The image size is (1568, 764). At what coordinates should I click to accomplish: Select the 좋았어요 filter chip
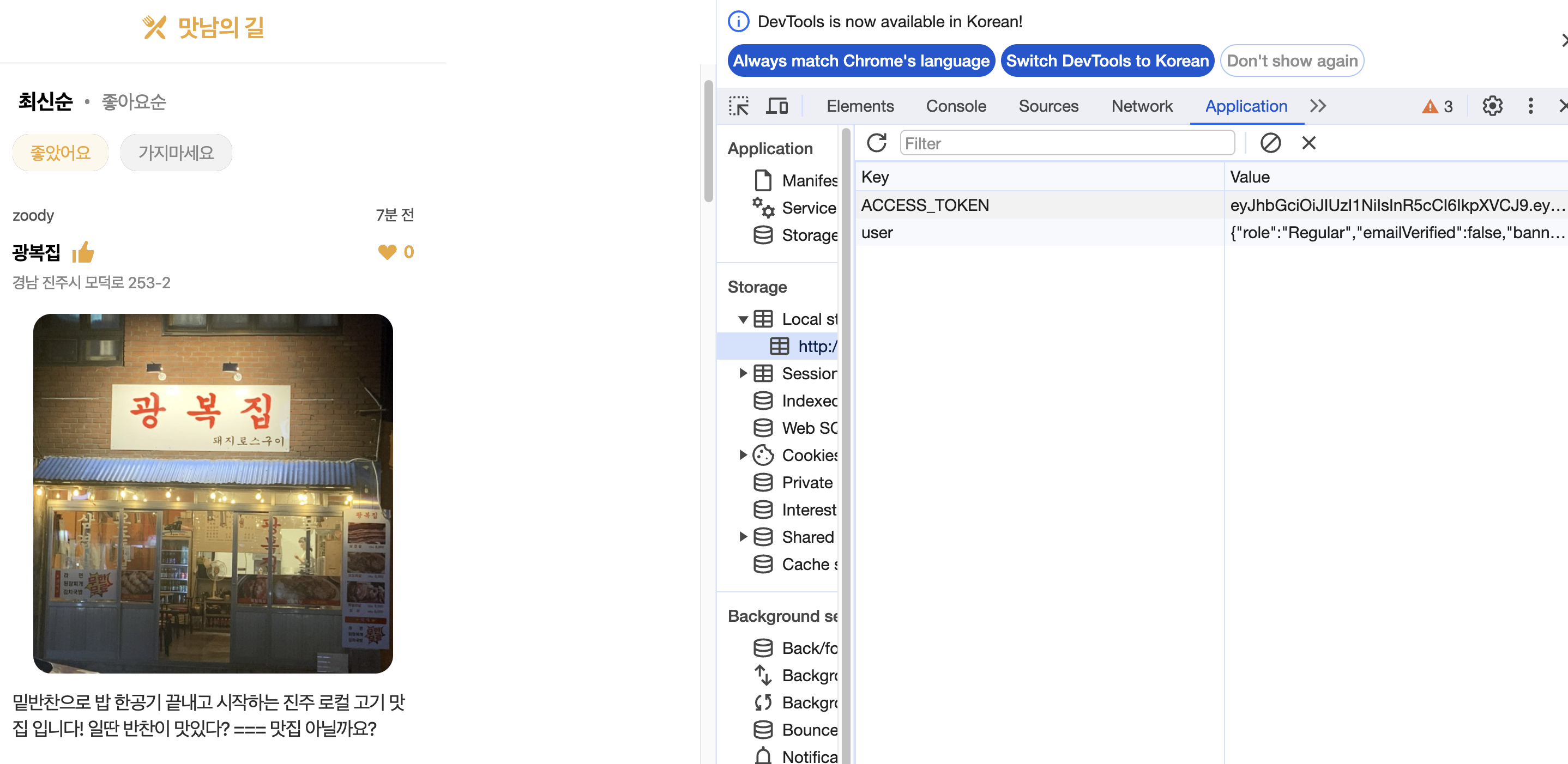pos(61,153)
